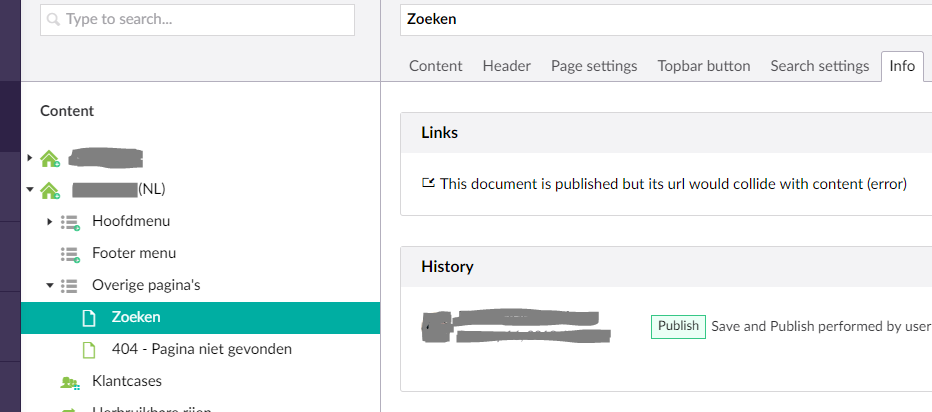Click the Hoofdmenu list icon
The image size is (932, 412).
coord(70,222)
